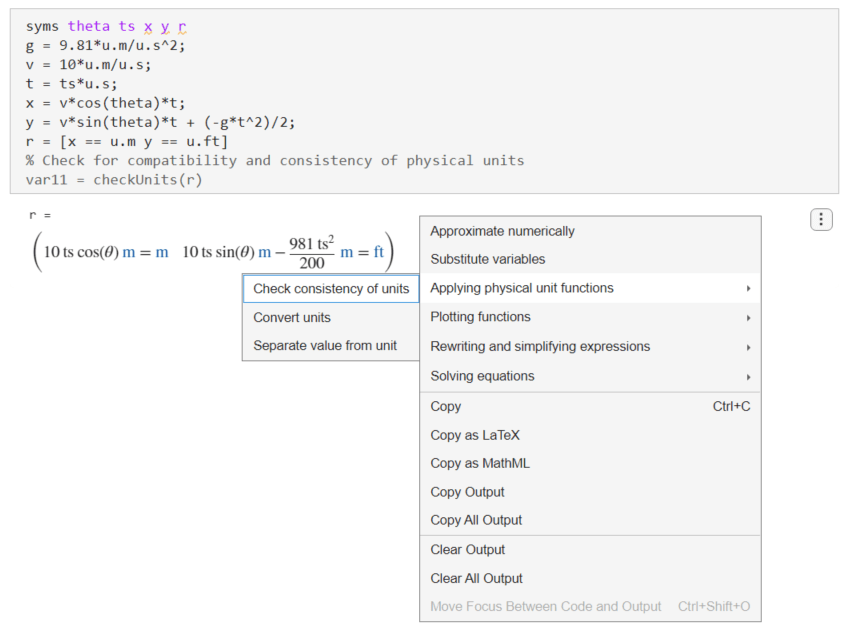Select Copy as LaTeX

coord(475,435)
